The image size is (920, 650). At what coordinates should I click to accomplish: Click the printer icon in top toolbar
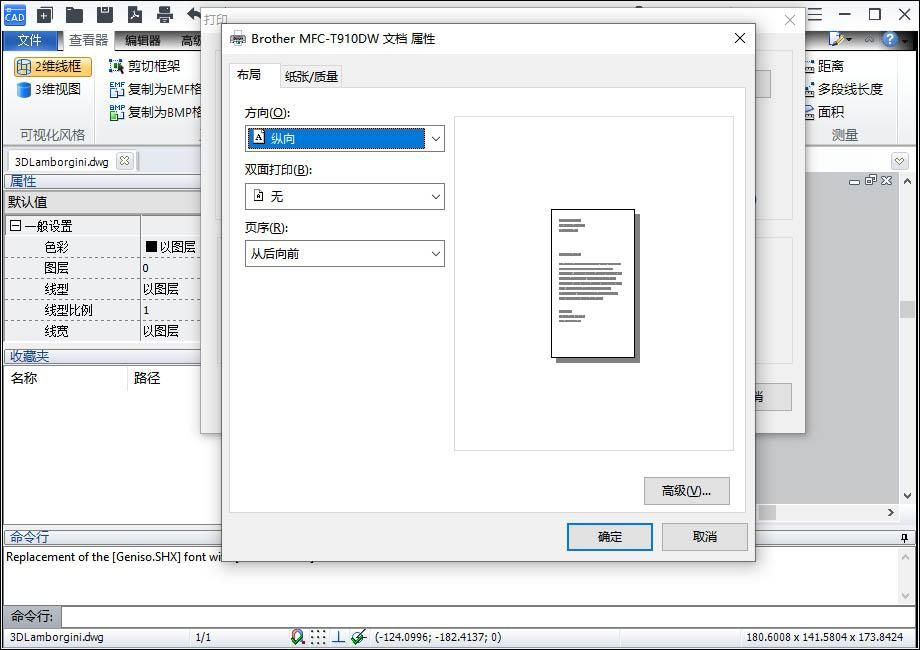165,13
